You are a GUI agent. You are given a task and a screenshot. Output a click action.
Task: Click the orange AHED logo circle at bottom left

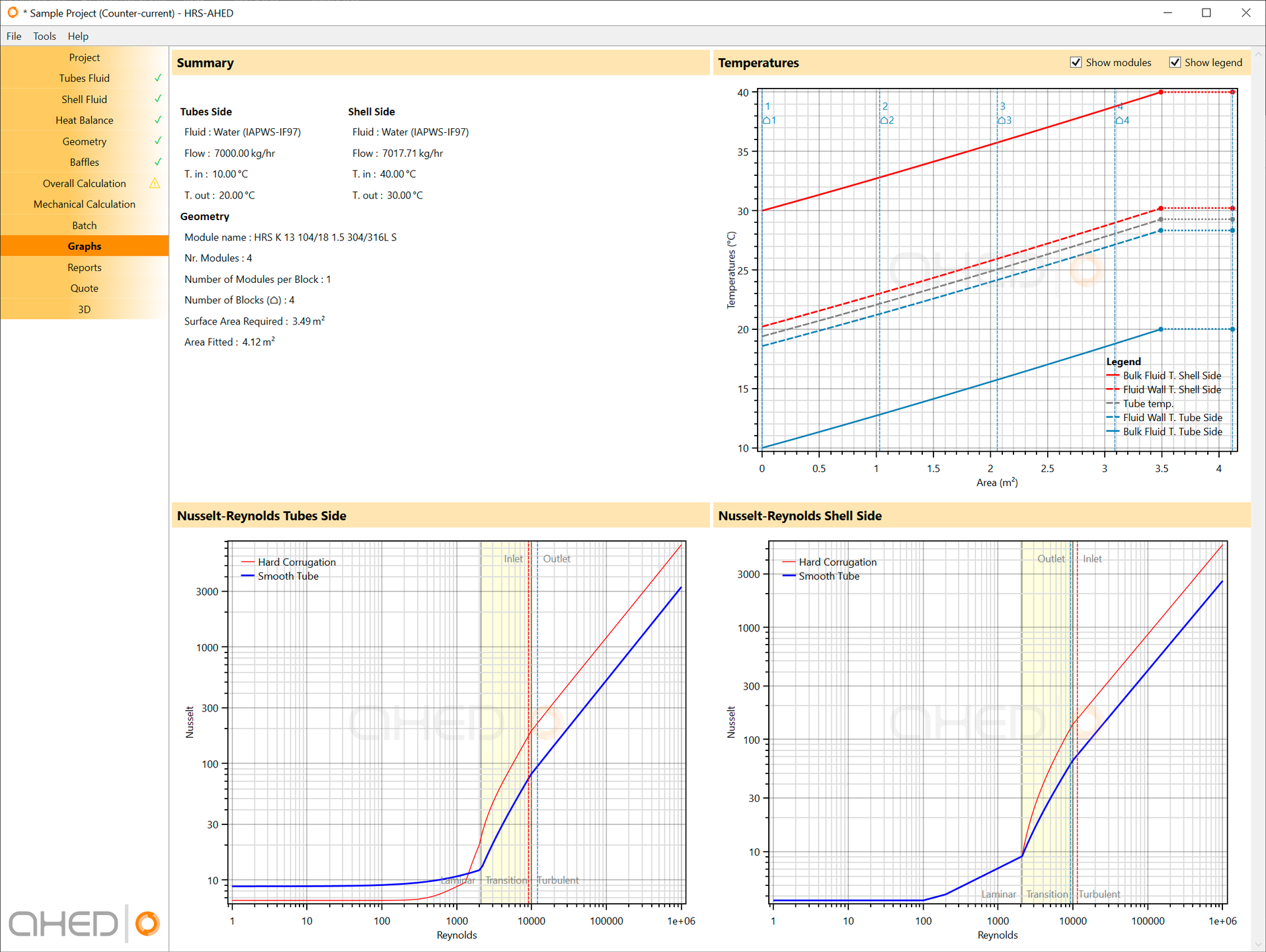coord(147,924)
